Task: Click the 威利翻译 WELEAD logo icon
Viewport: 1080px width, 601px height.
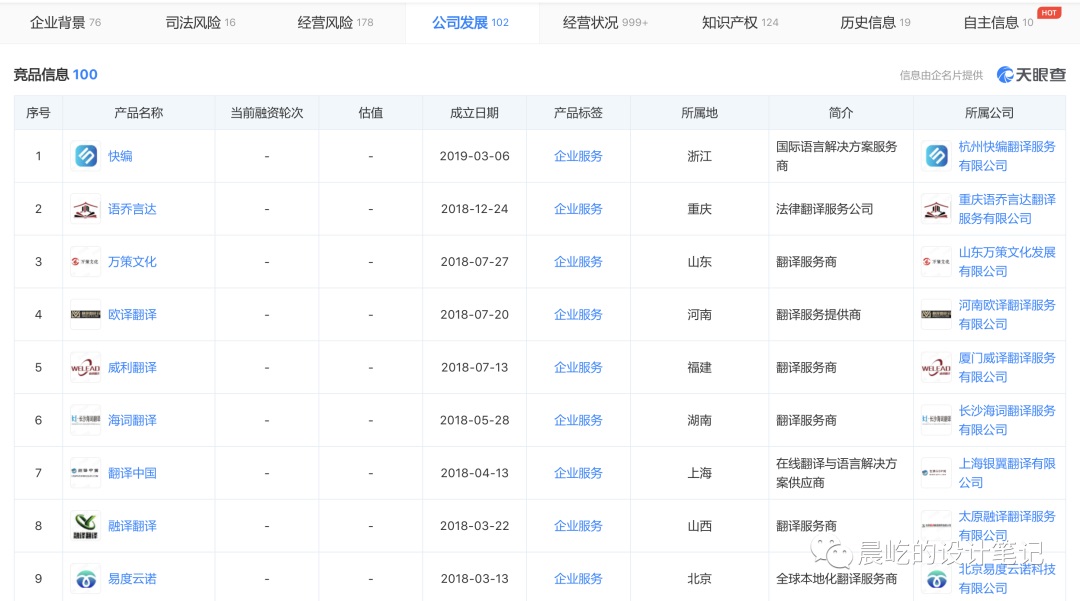Action: 86,367
